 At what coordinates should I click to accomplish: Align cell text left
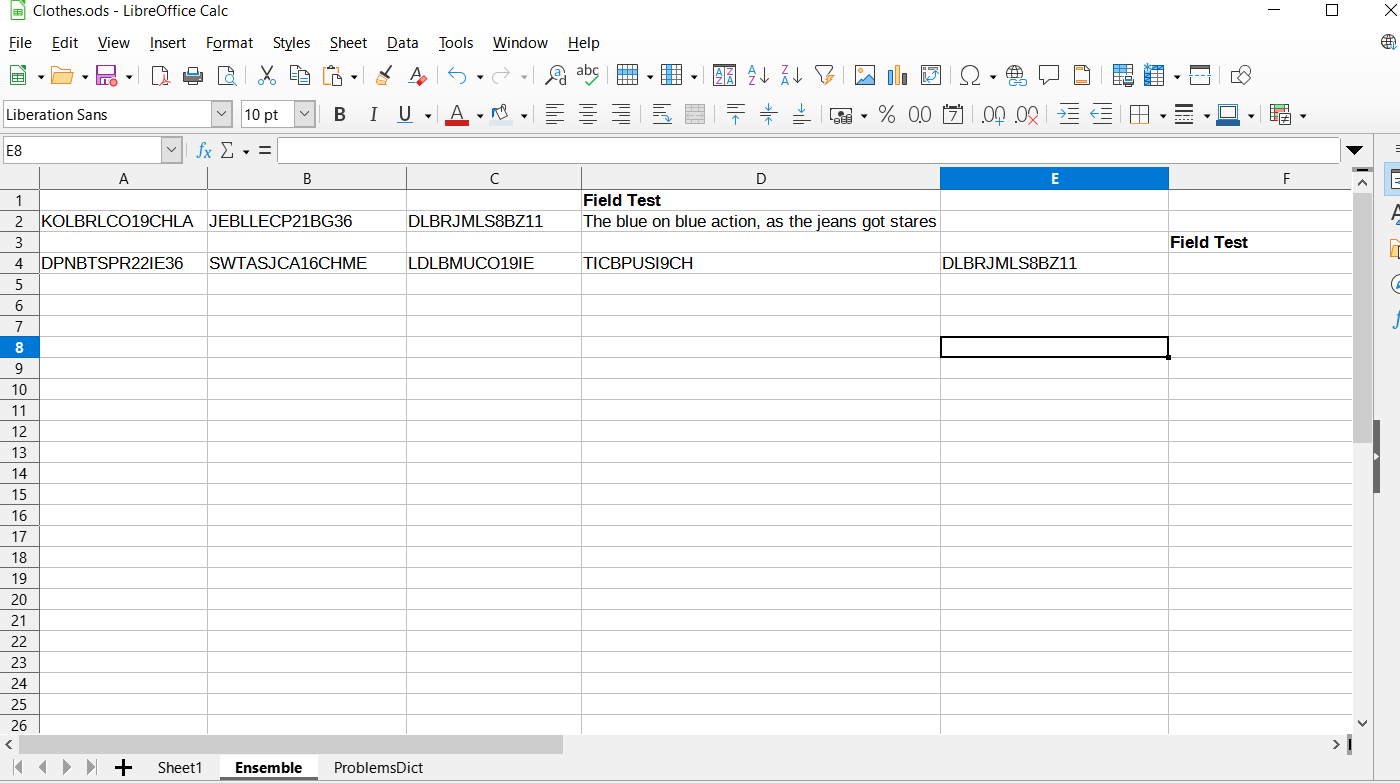555,115
